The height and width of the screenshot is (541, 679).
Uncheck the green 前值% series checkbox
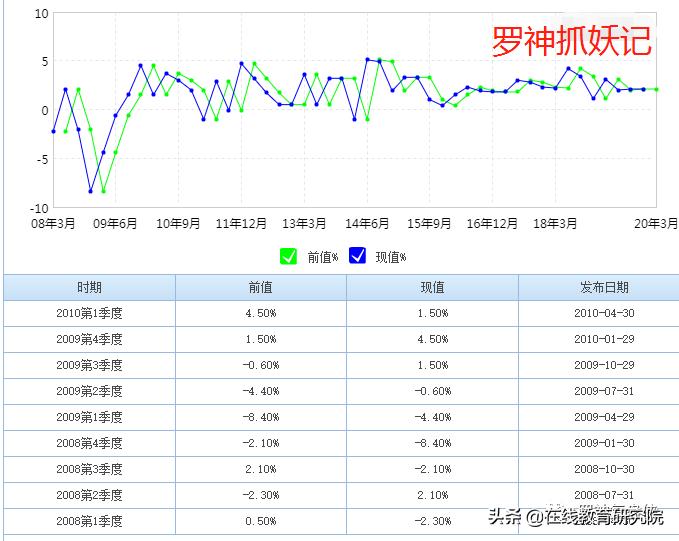[x=288, y=256]
